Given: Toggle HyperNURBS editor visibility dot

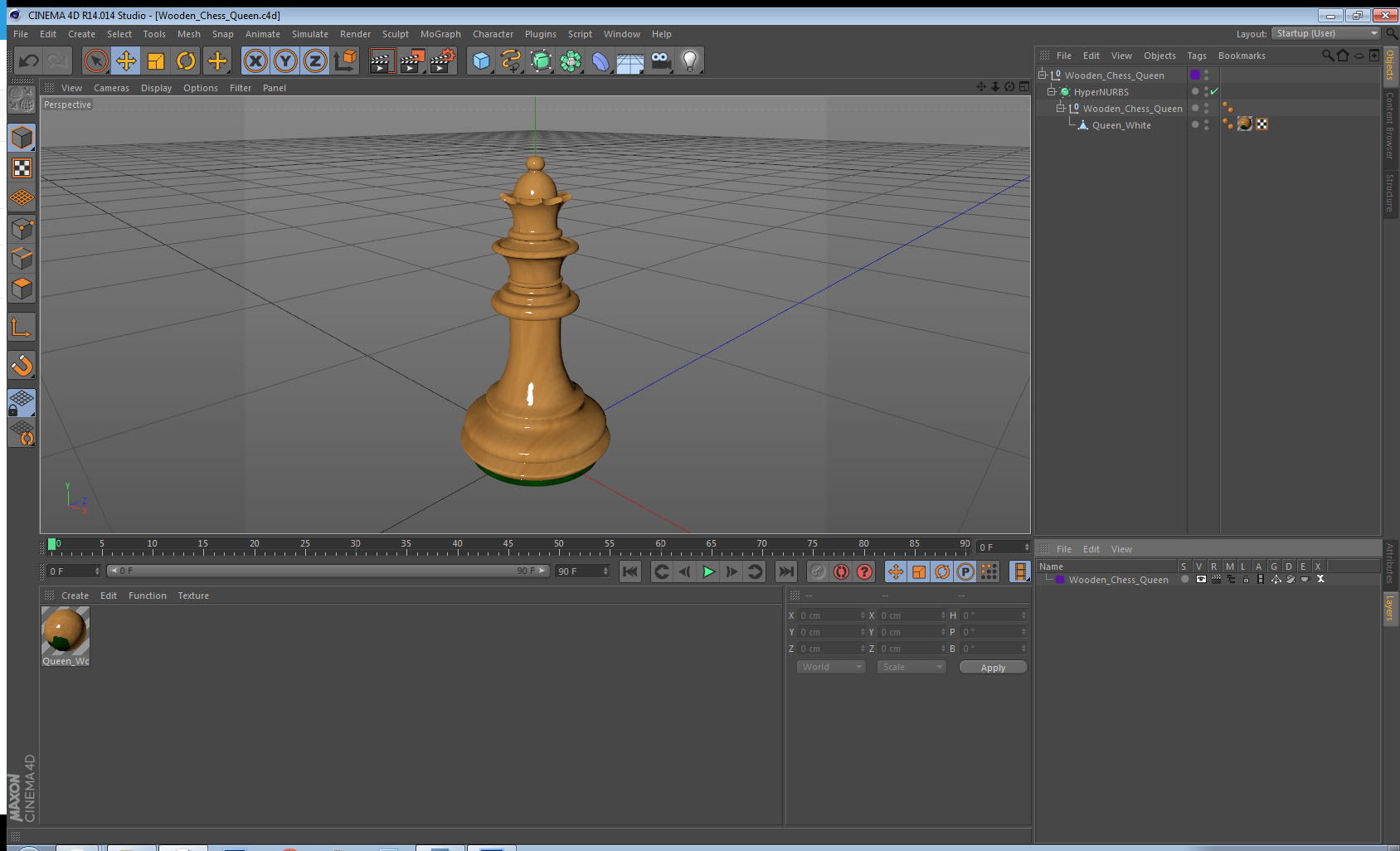Looking at the screenshot, I should click(1206, 89).
